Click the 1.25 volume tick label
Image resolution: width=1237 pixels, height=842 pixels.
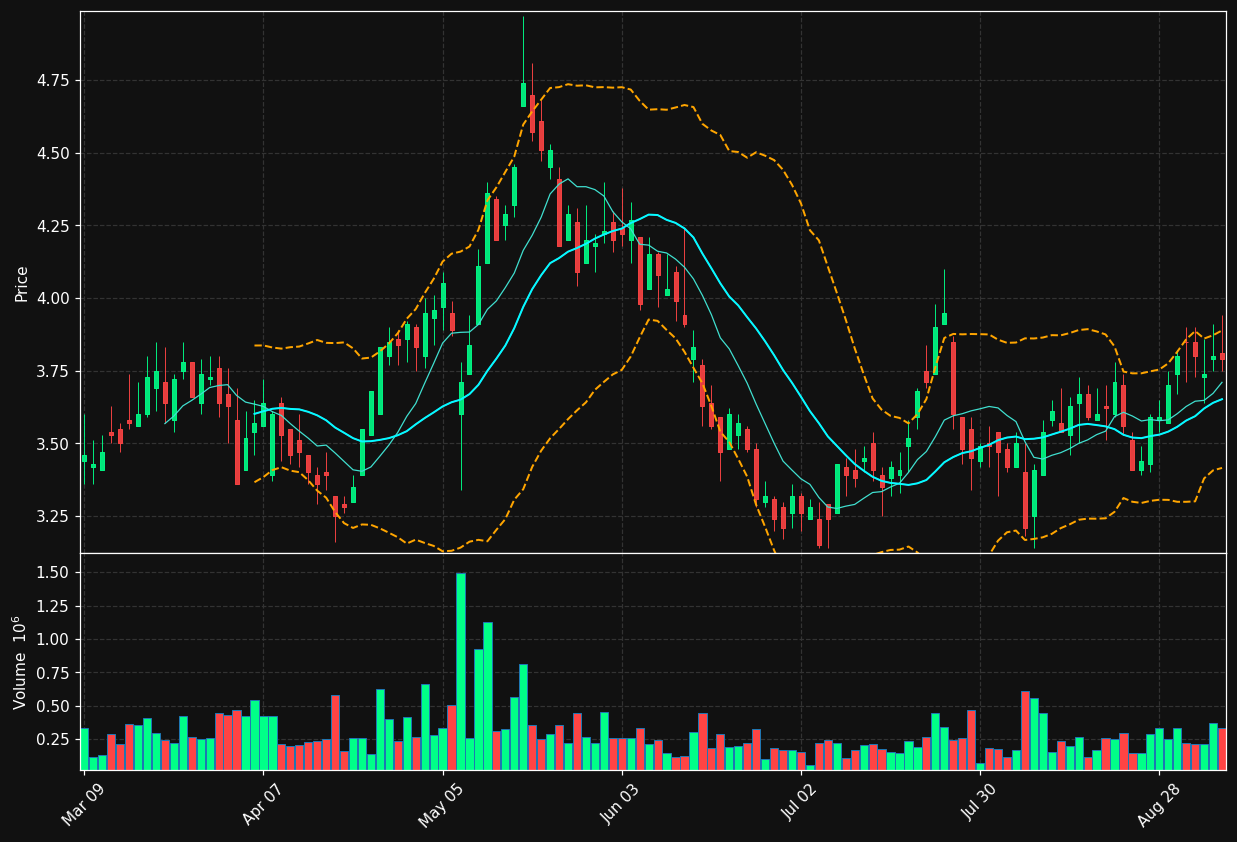tap(51, 606)
